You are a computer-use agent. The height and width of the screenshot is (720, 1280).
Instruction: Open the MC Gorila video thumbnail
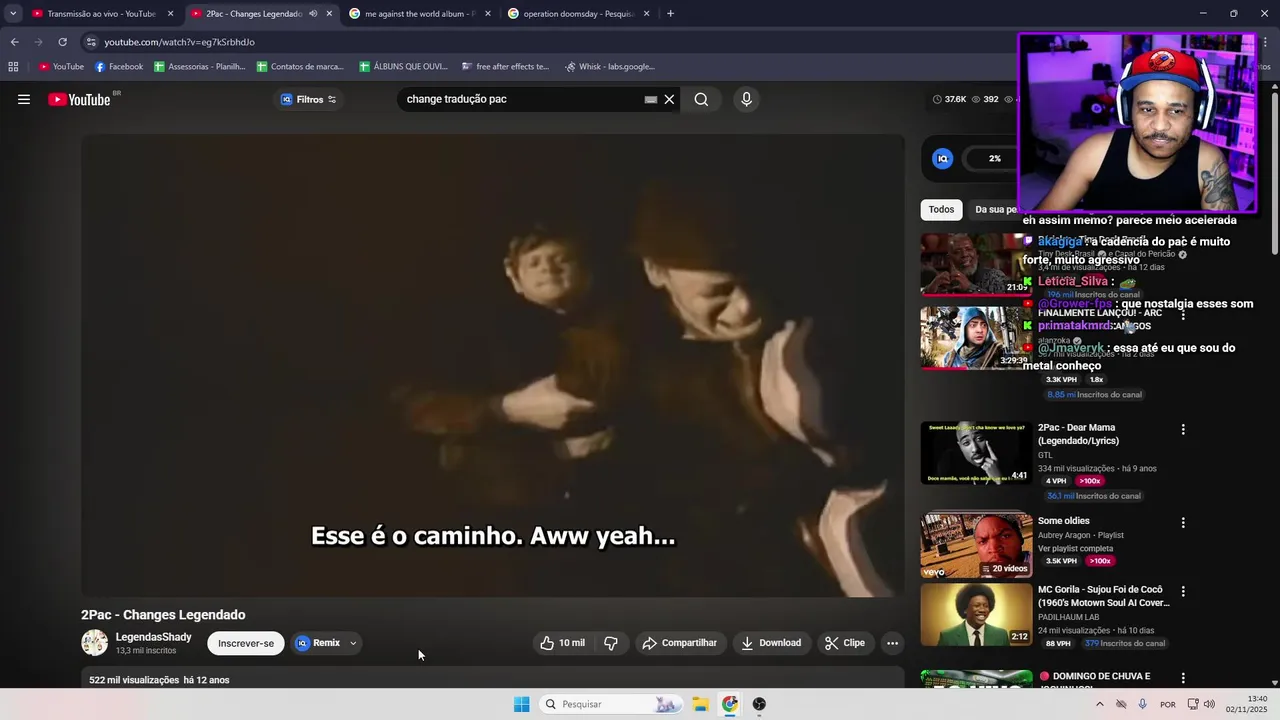pyautogui.click(x=976, y=615)
